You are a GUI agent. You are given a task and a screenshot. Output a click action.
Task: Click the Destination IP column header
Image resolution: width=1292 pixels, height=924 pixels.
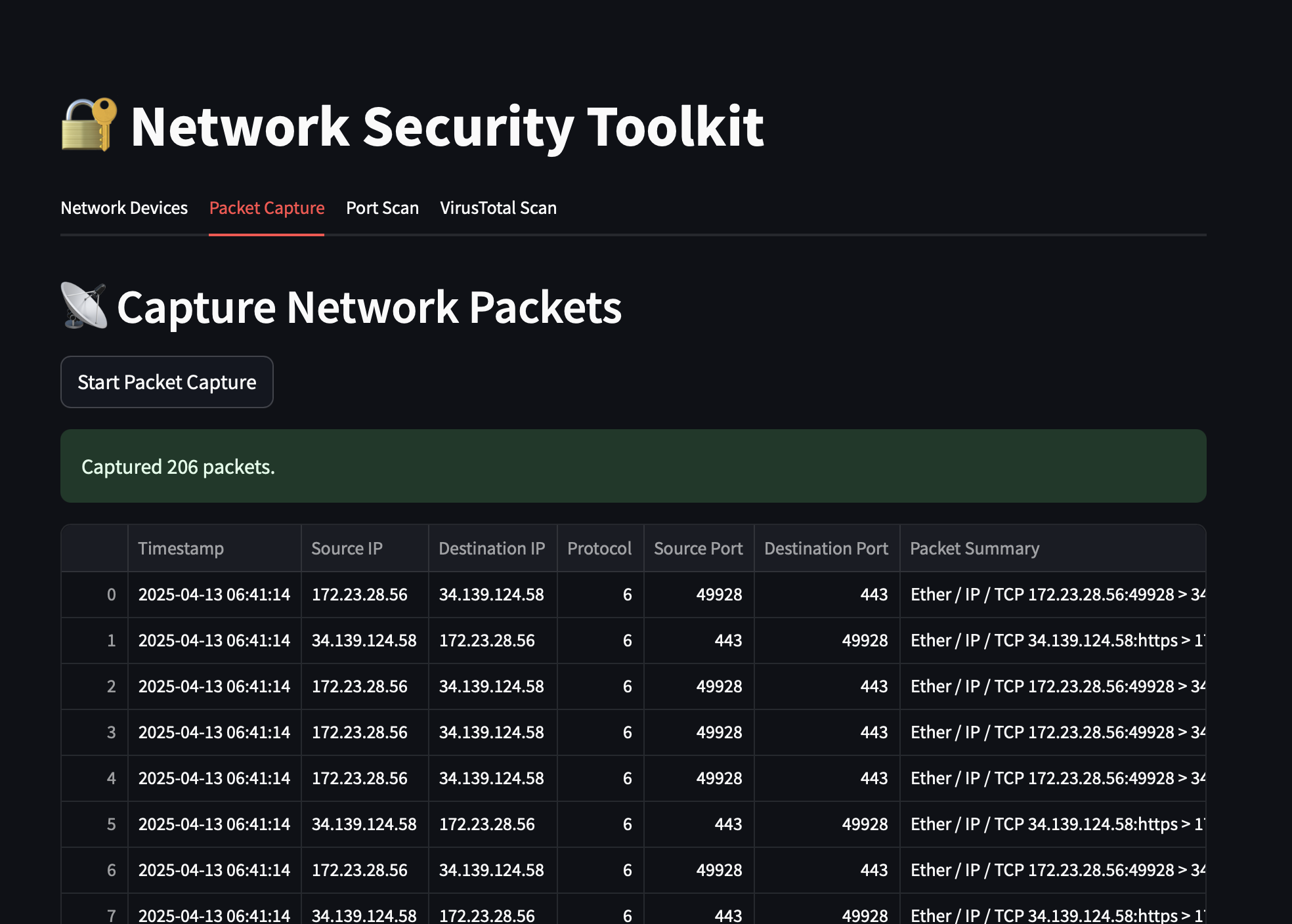tap(492, 549)
